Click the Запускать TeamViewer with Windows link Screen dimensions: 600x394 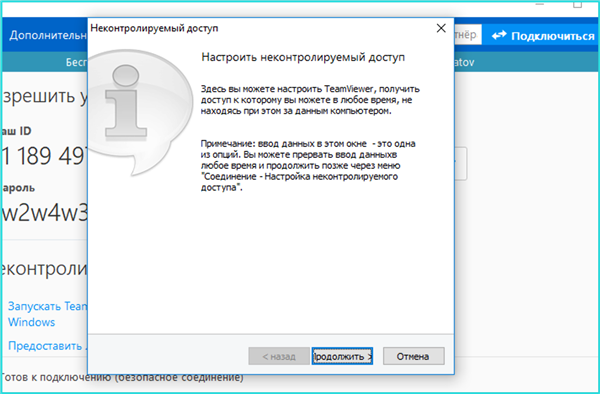(x=47, y=314)
